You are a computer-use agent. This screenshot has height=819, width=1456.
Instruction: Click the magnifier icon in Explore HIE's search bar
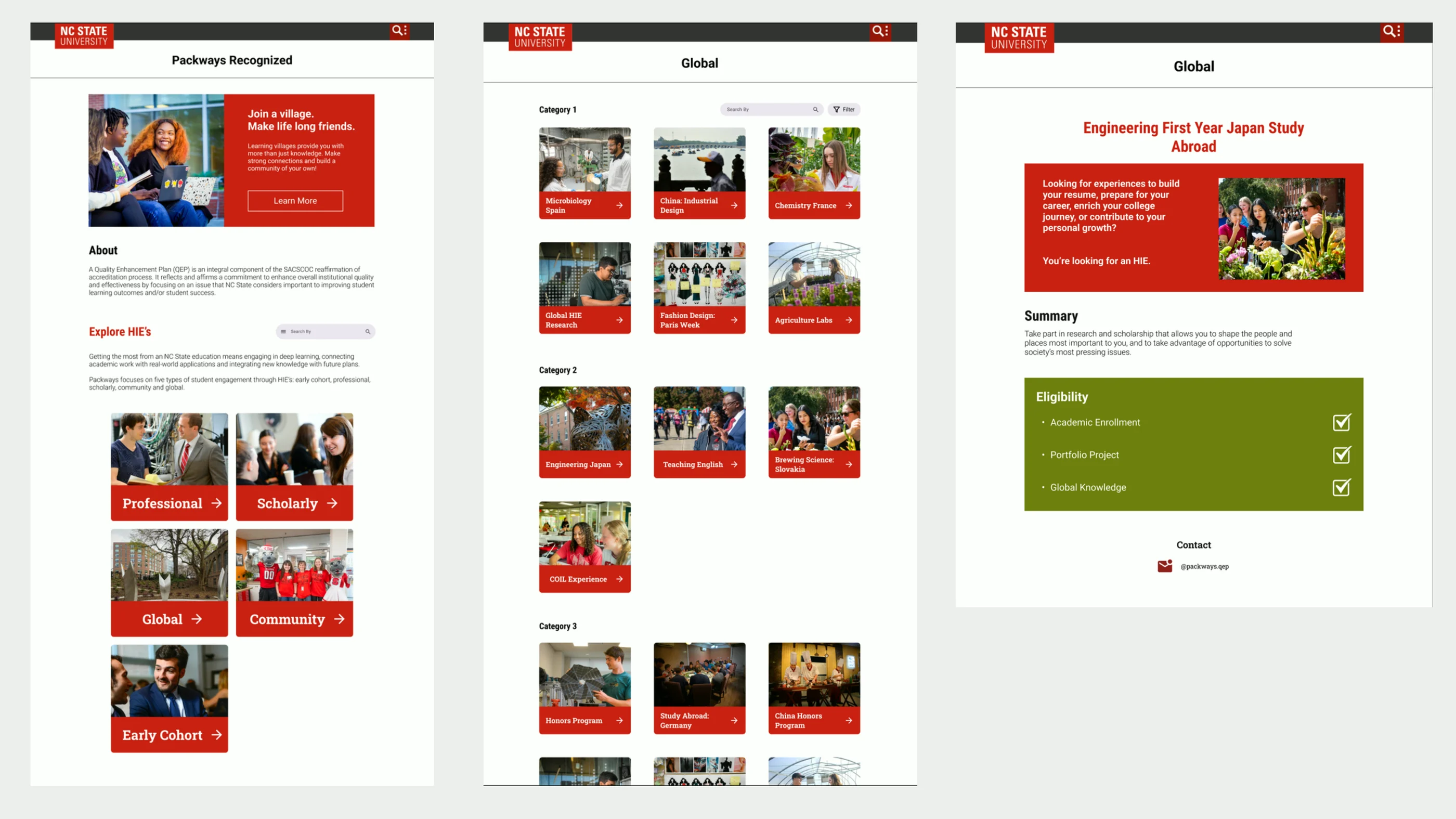[x=368, y=332]
